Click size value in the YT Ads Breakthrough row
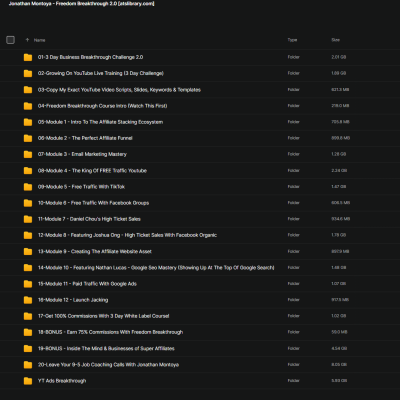The image size is (400, 400). pyautogui.click(x=339, y=381)
